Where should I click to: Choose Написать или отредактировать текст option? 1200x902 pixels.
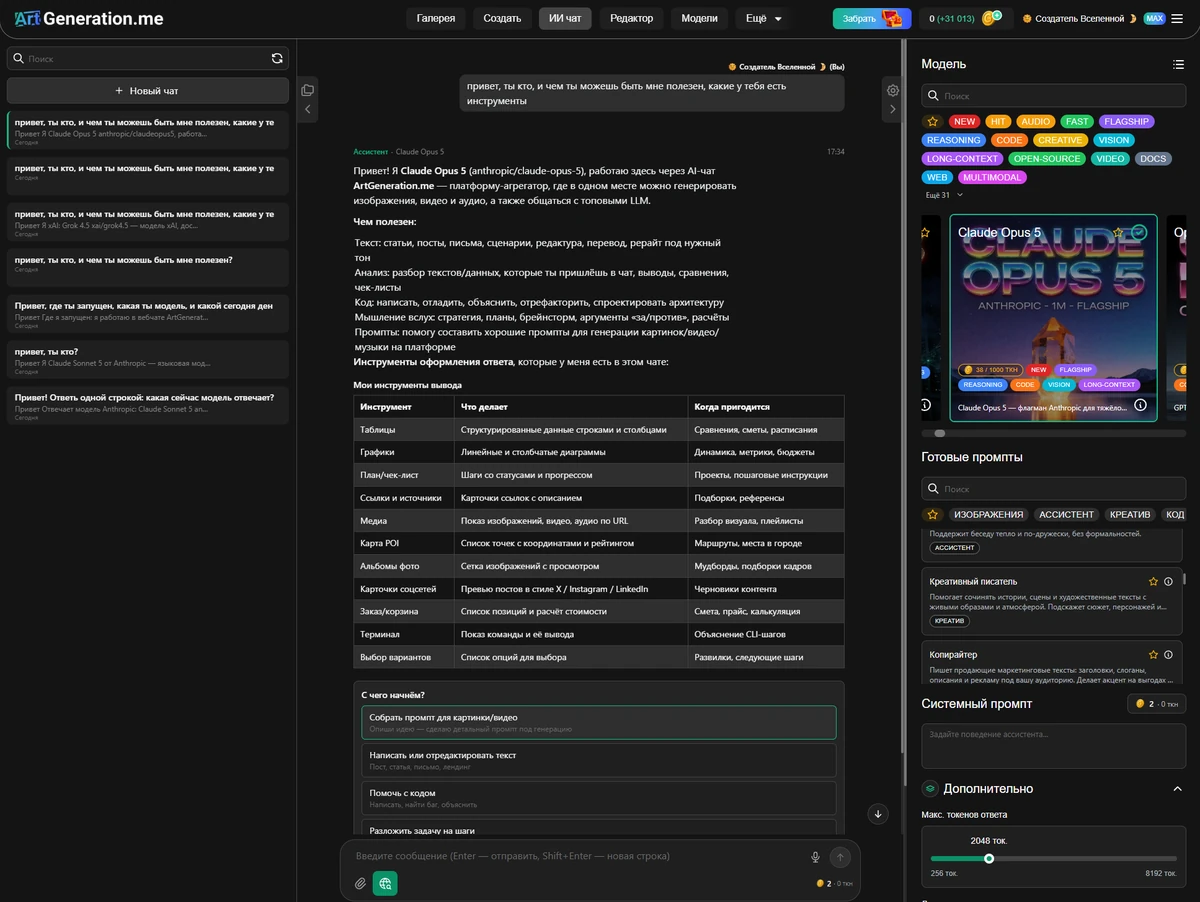[x=599, y=760]
